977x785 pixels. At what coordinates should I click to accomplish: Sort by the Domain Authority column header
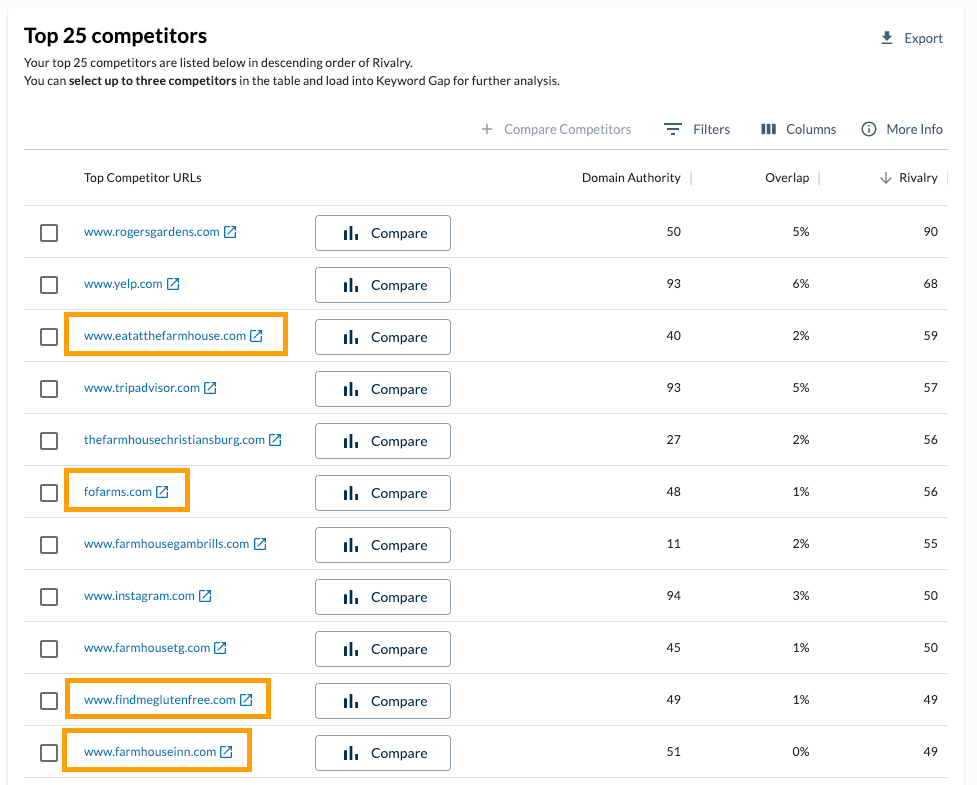tap(631, 177)
